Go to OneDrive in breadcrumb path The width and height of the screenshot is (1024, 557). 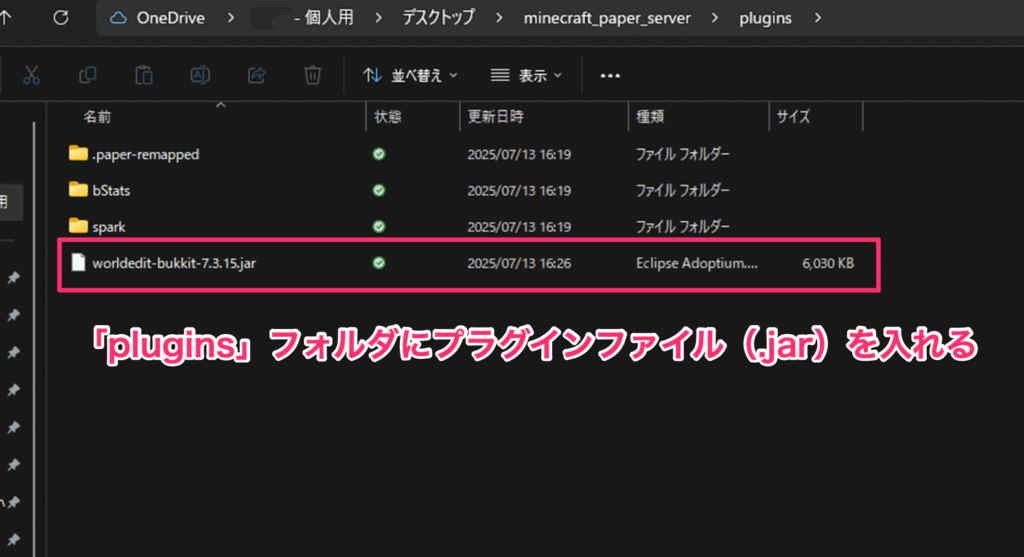[x=170, y=18]
